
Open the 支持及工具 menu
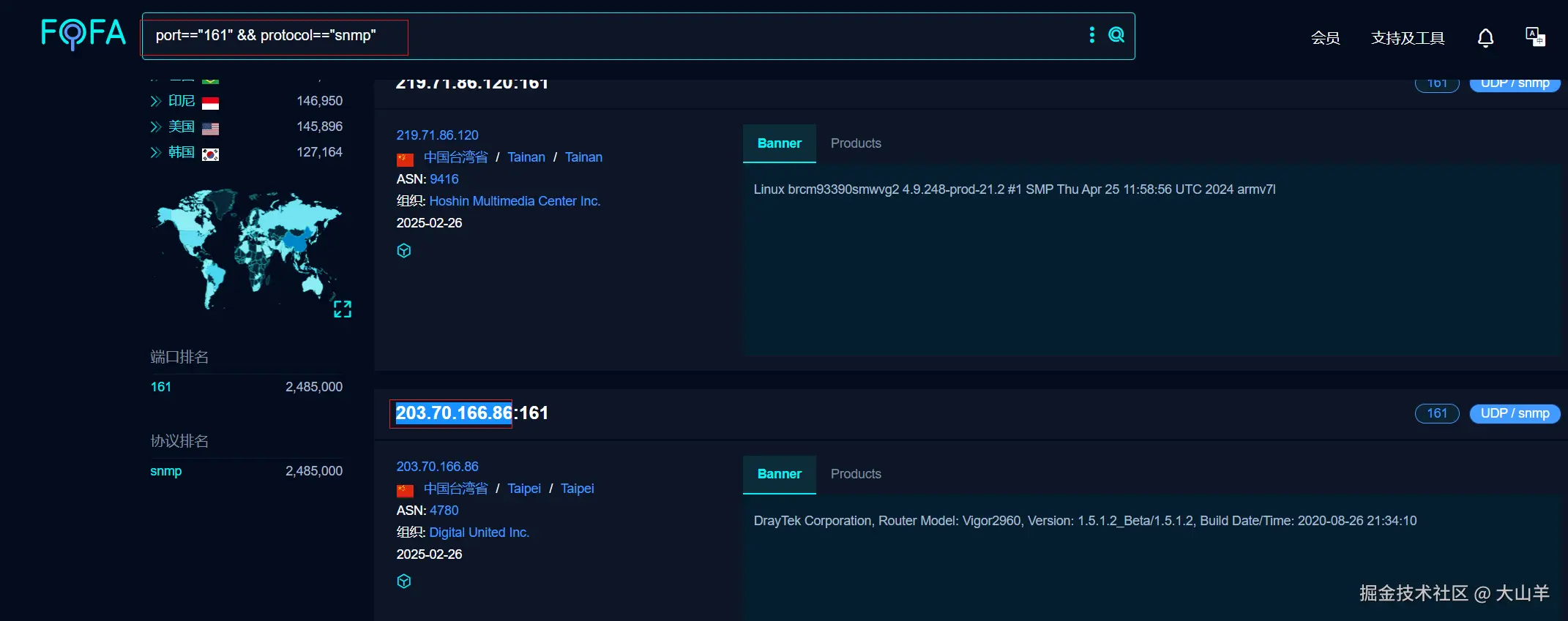(x=1408, y=37)
